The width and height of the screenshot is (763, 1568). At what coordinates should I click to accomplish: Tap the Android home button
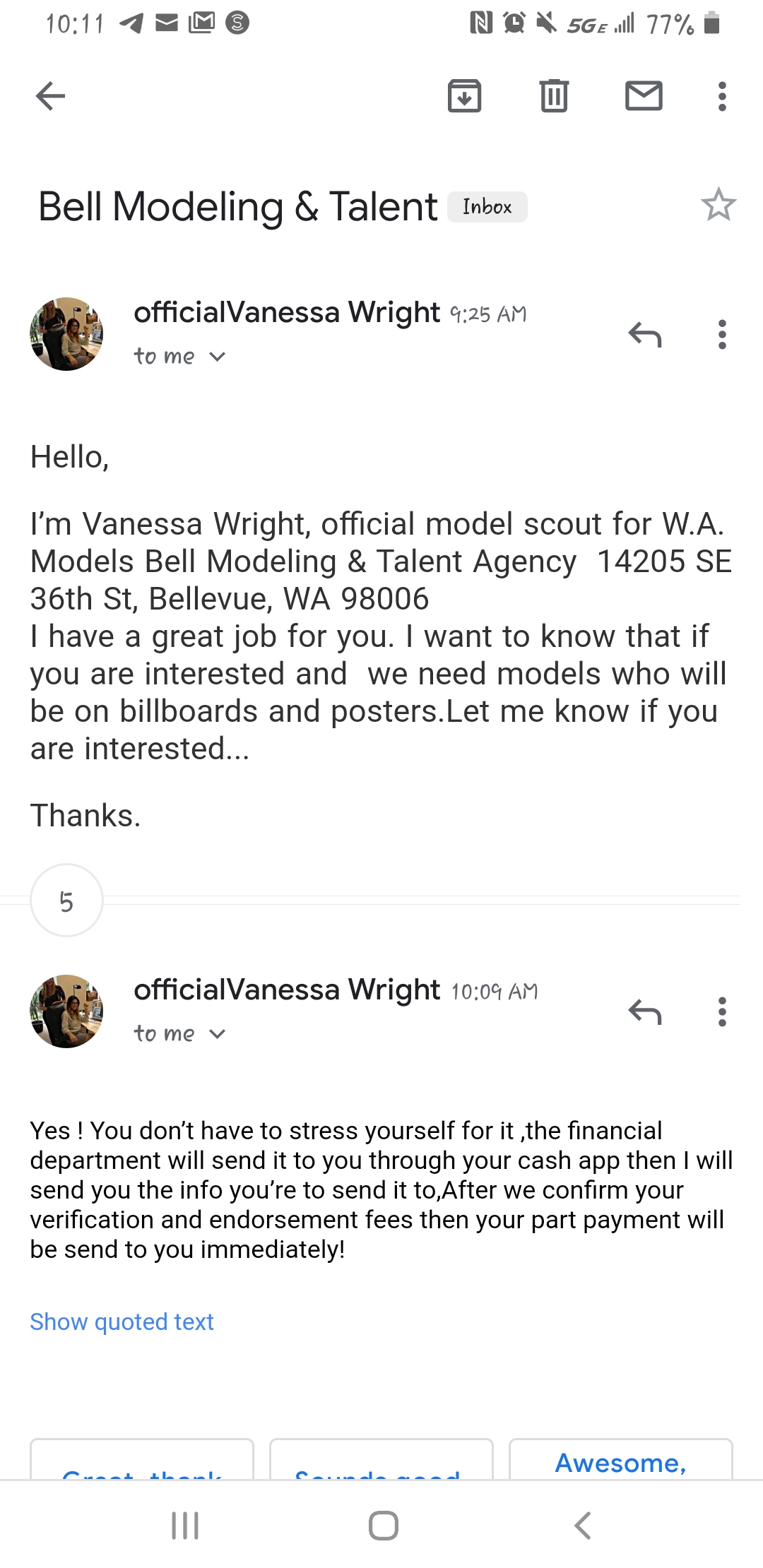[383, 1526]
